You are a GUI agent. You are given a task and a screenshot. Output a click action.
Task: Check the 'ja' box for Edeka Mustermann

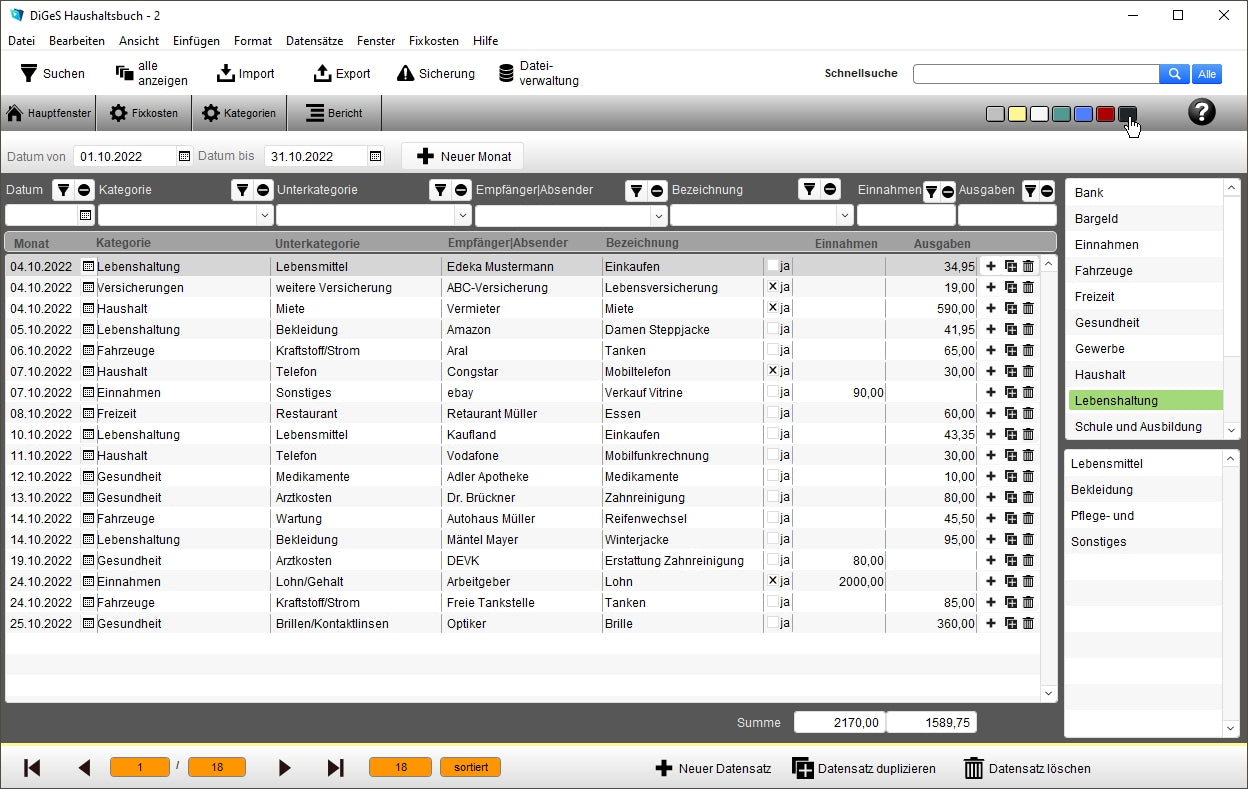772,266
